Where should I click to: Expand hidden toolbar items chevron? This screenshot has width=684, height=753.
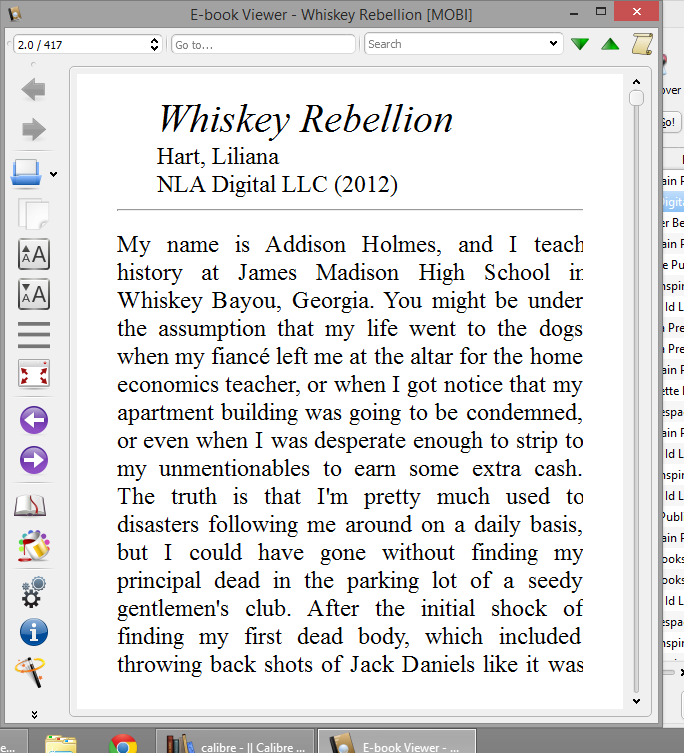pos(34,715)
